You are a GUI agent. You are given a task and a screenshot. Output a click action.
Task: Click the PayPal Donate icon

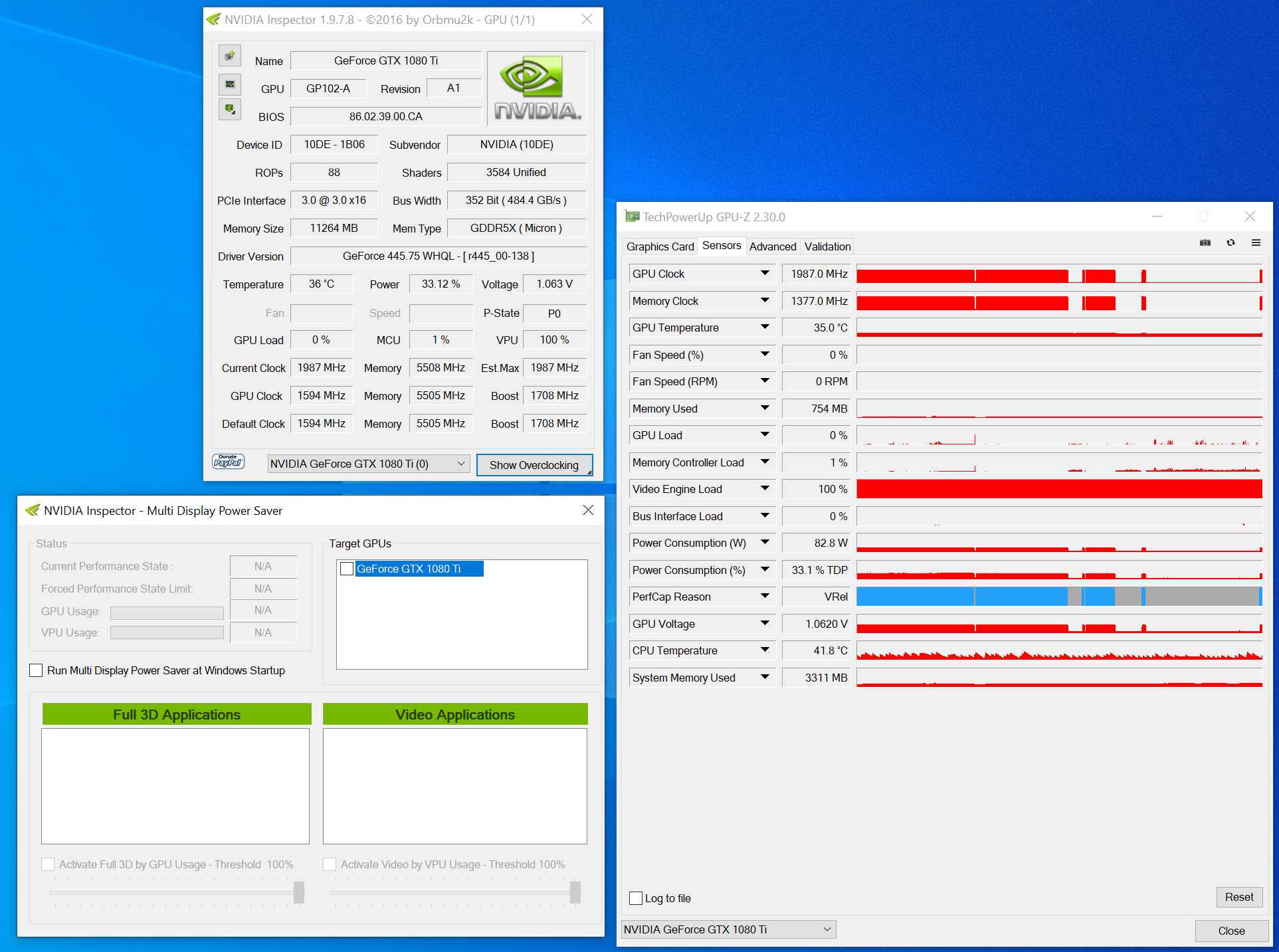228,462
